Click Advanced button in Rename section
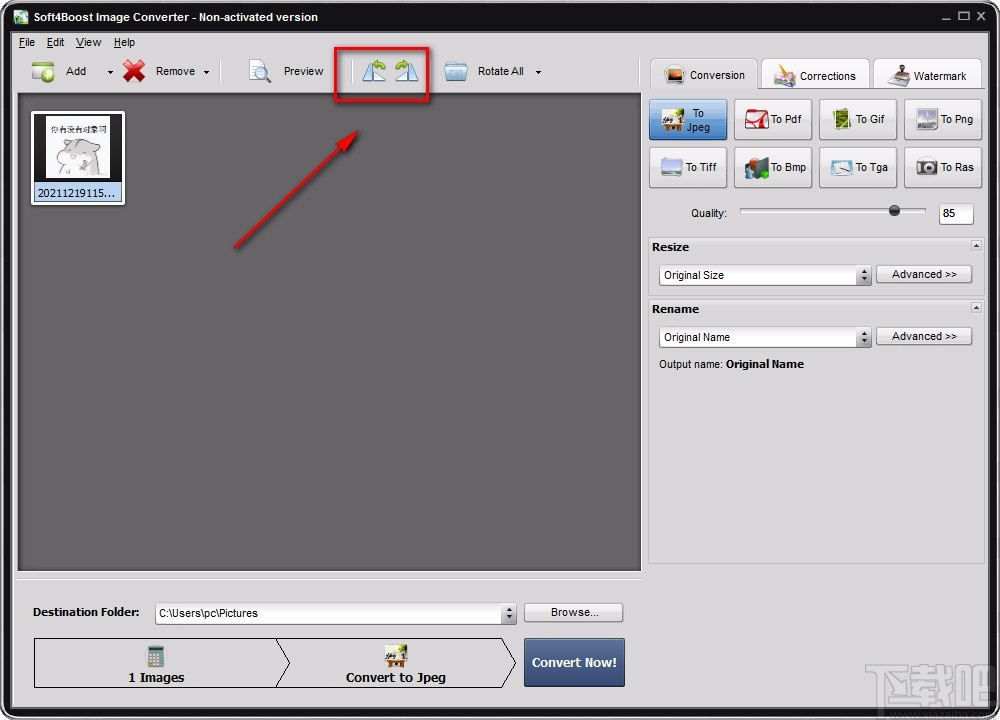This screenshot has width=1000, height=720. pyautogui.click(x=924, y=336)
